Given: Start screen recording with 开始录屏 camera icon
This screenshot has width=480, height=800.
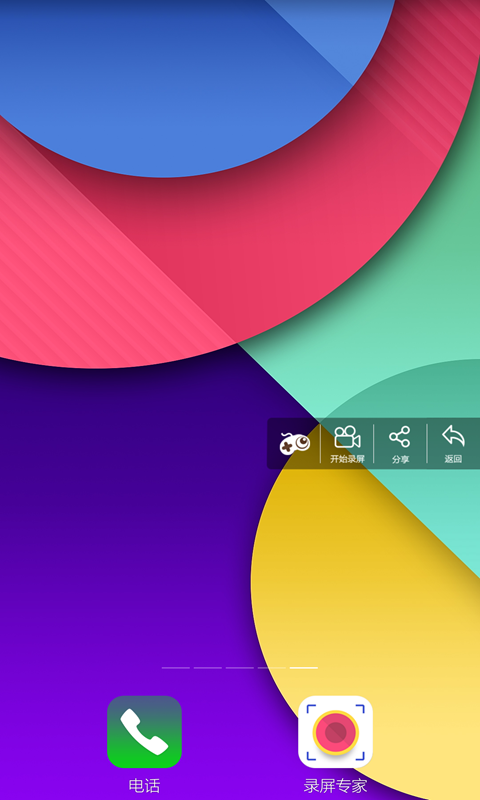Looking at the screenshot, I should click(x=347, y=437).
